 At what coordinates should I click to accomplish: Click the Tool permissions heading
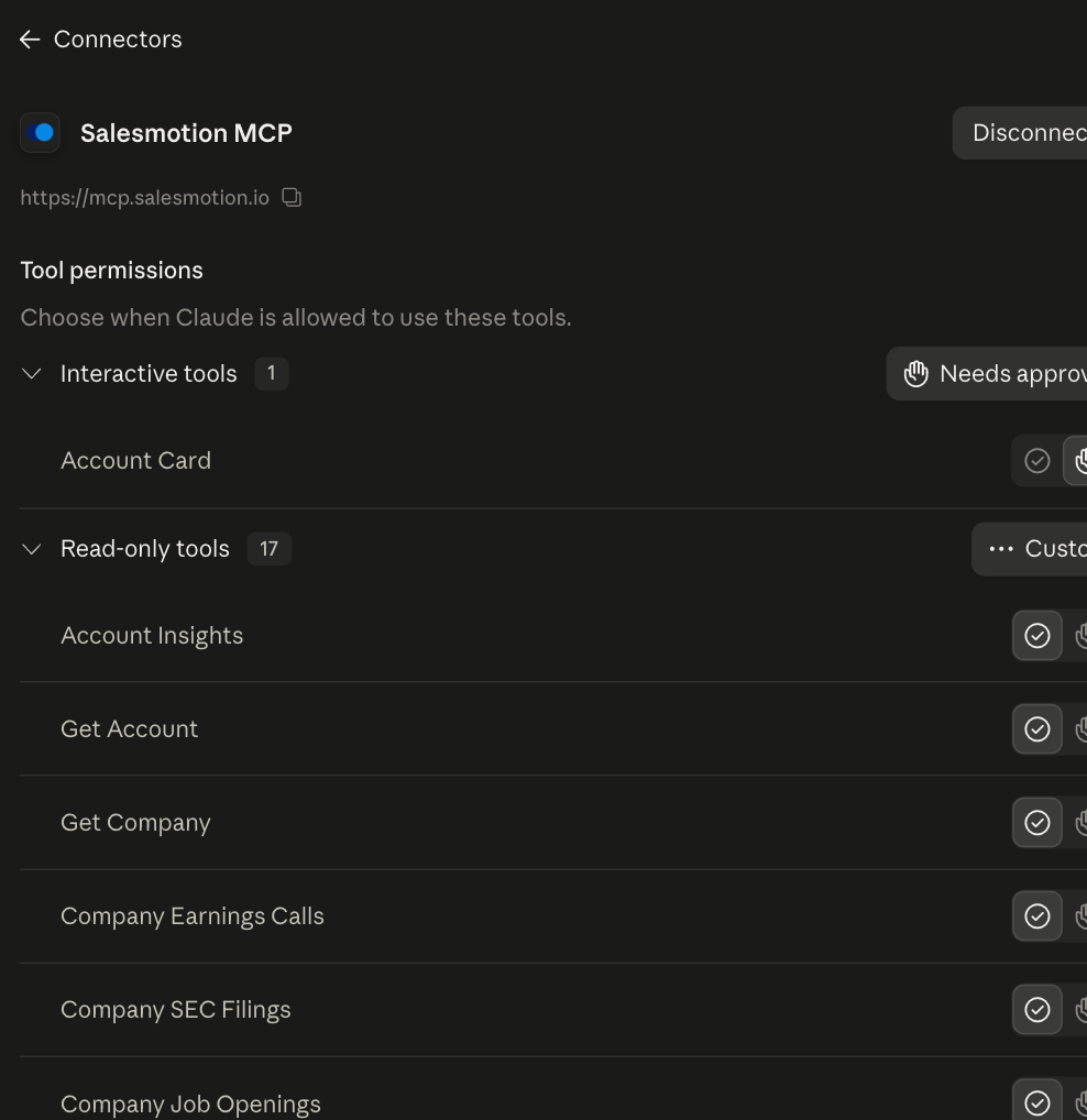111,271
